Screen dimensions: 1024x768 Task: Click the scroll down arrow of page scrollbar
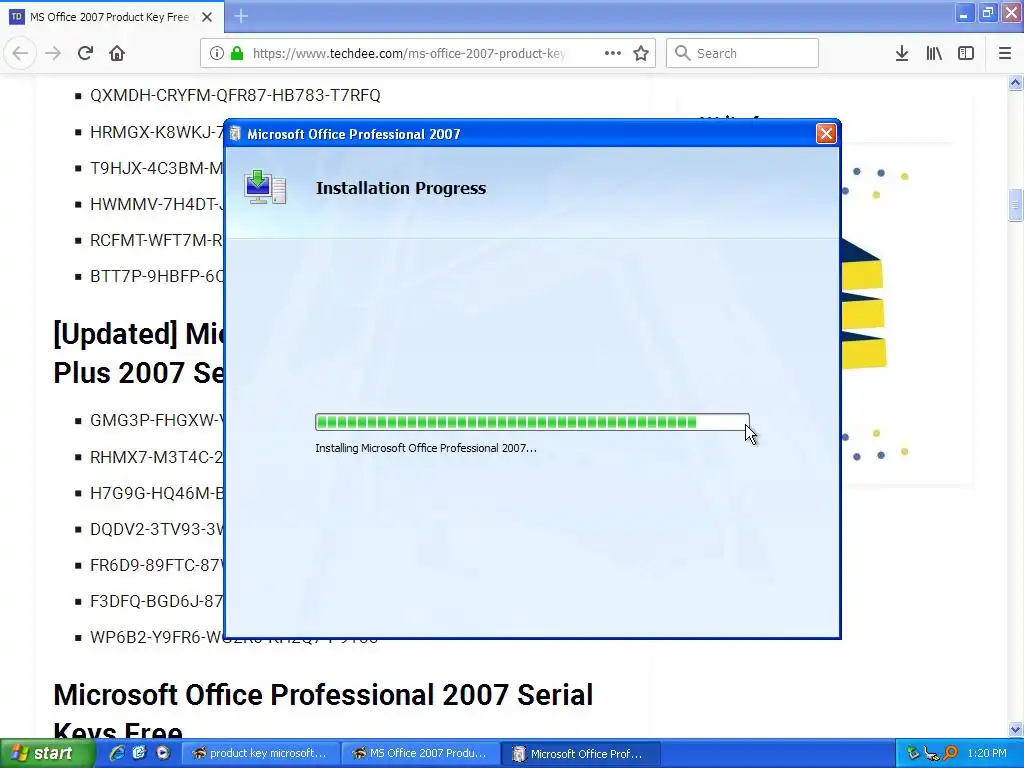(1015, 729)
